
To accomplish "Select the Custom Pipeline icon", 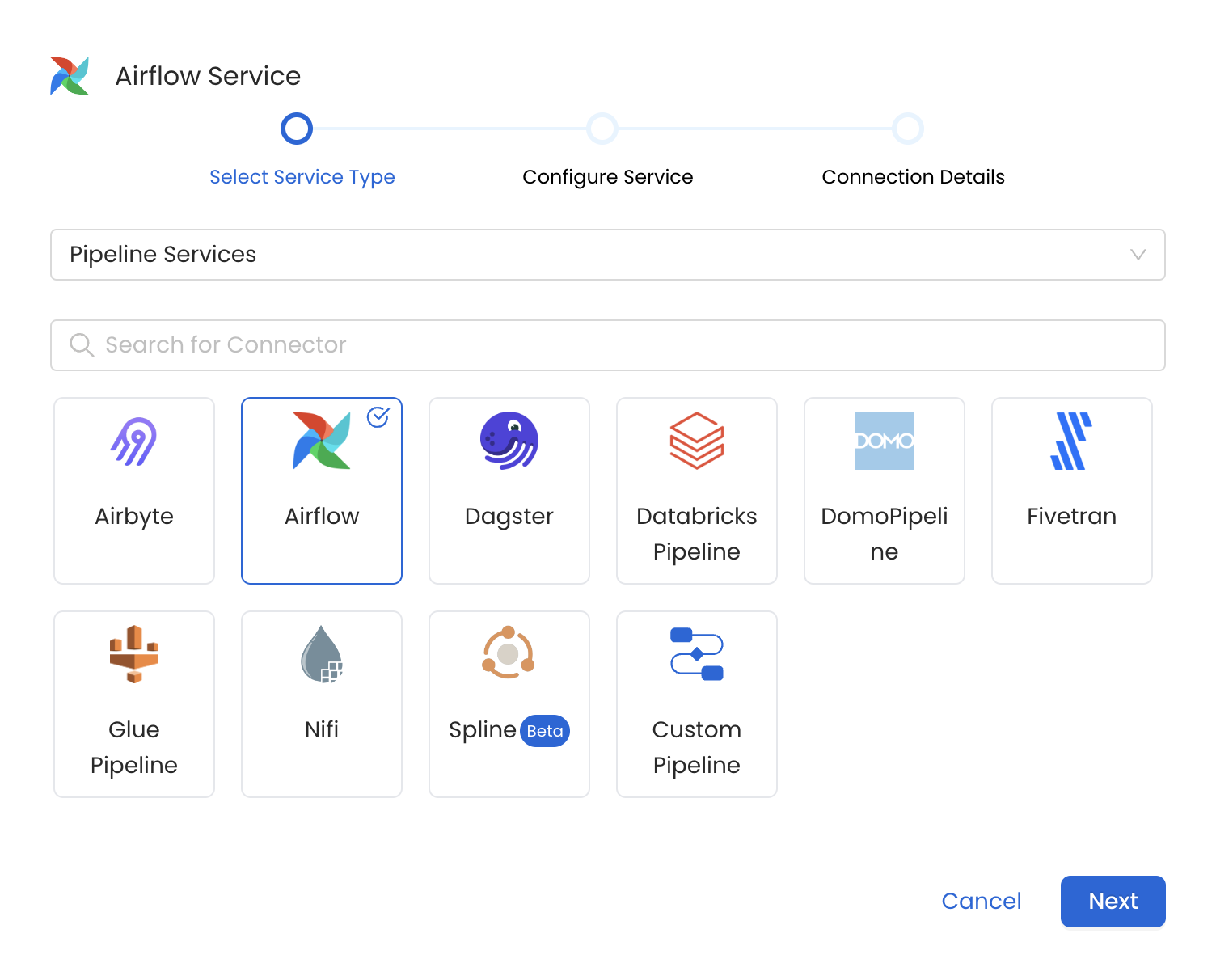I will coord(696,654).
